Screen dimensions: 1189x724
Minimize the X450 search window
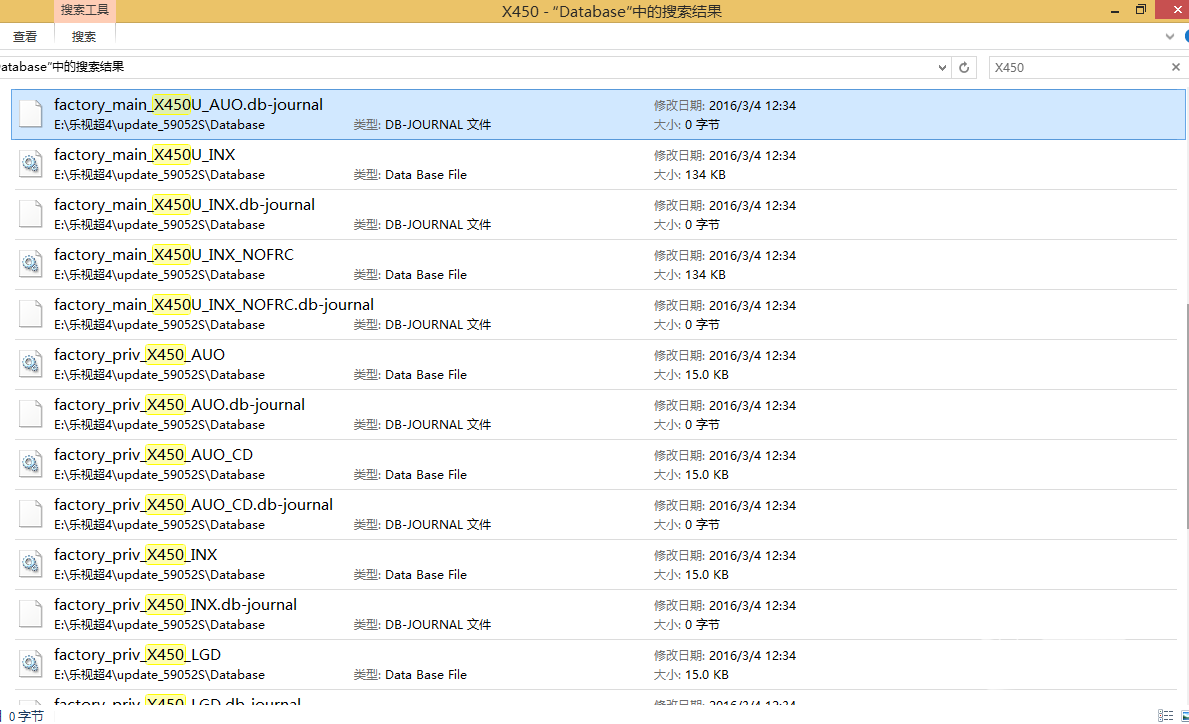(1115, 11)
